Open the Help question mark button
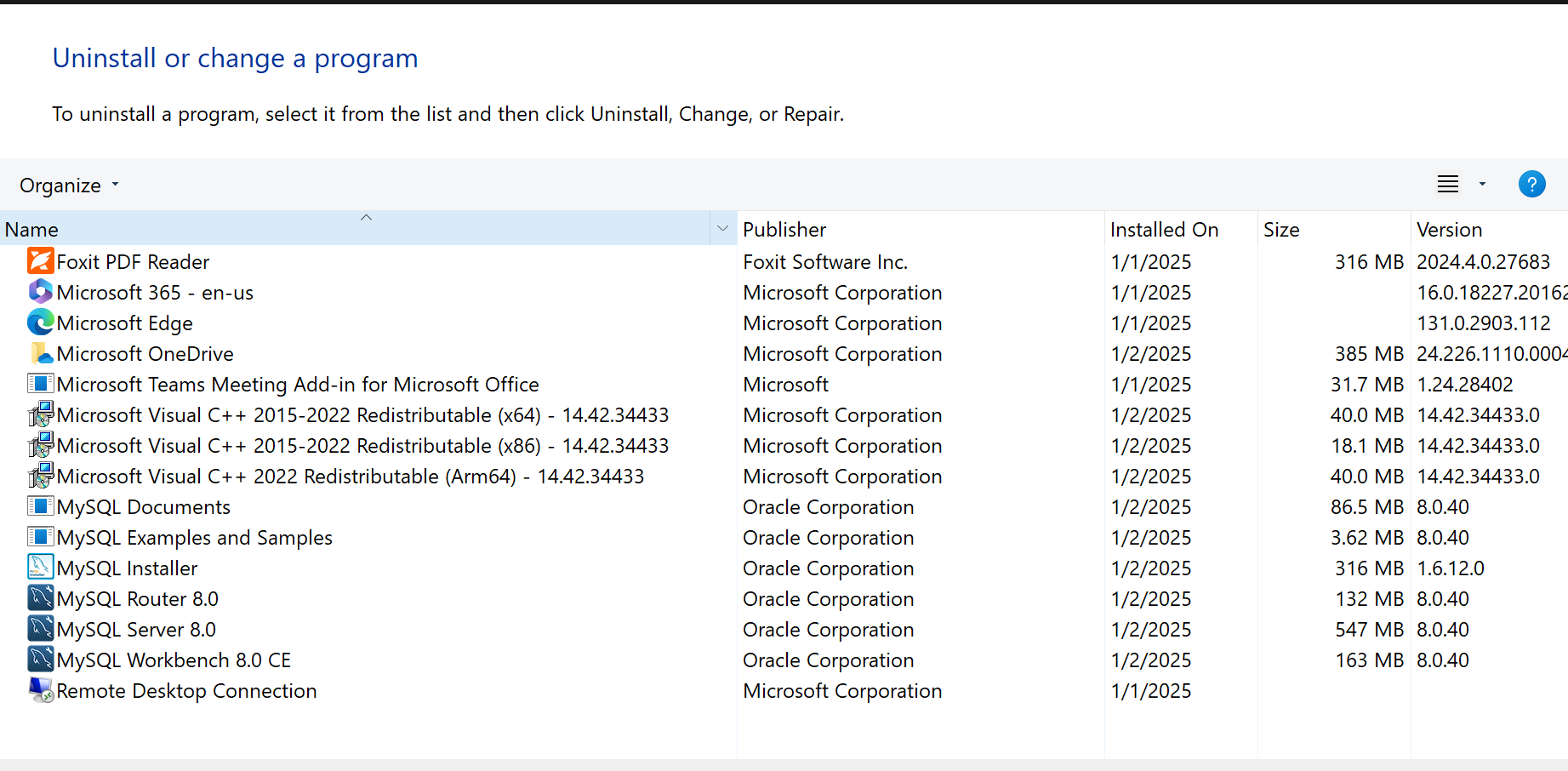1568x771 pixels. [x=1531, y=184]
